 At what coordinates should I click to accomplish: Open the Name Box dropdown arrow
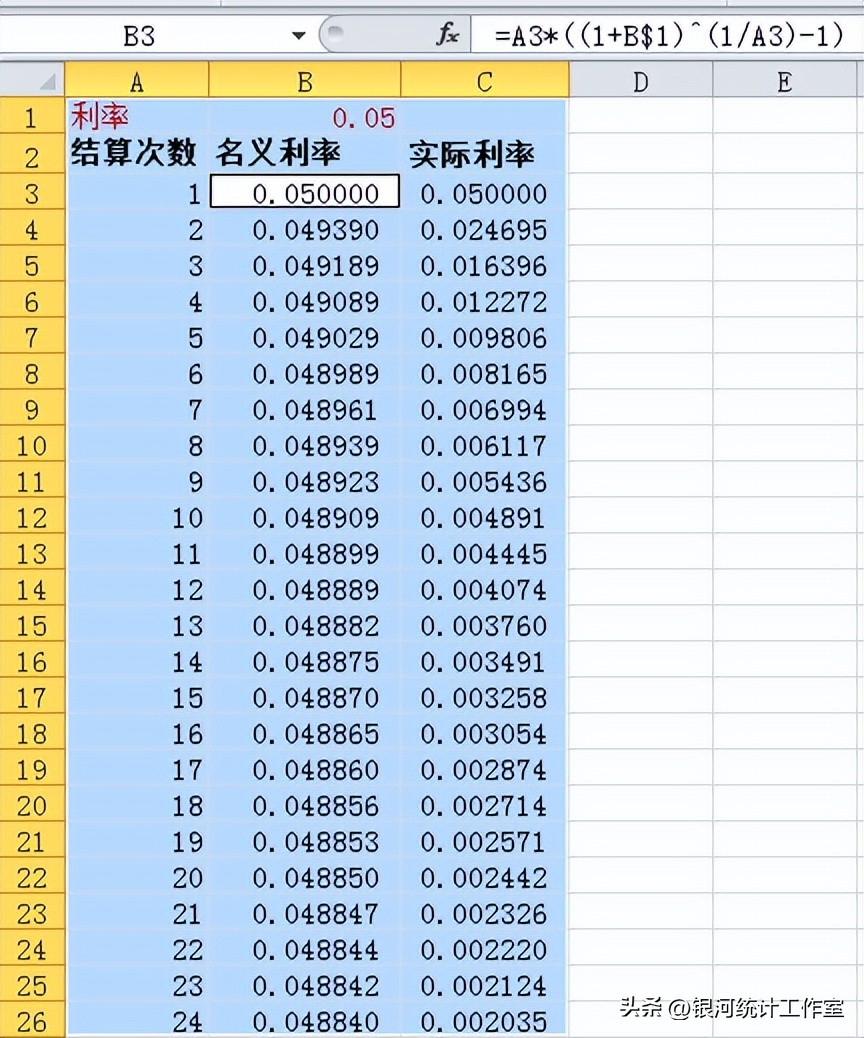299,34
